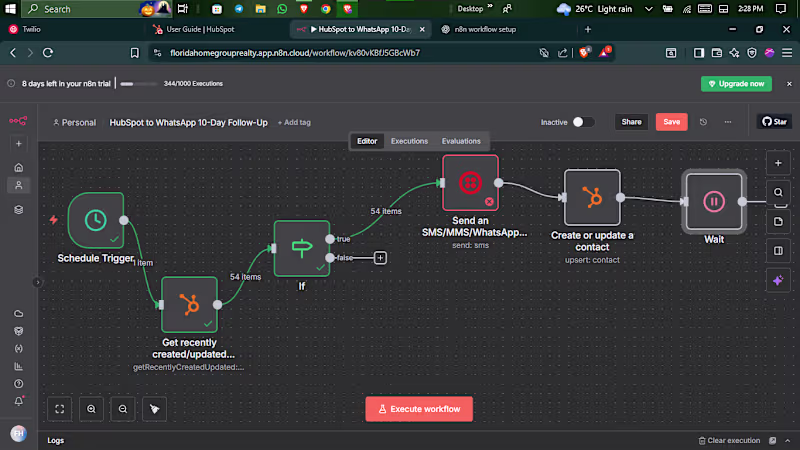Viewport: 800px width, 450px height.
Task: Open the templates box icon
Action: coord(18,331)
